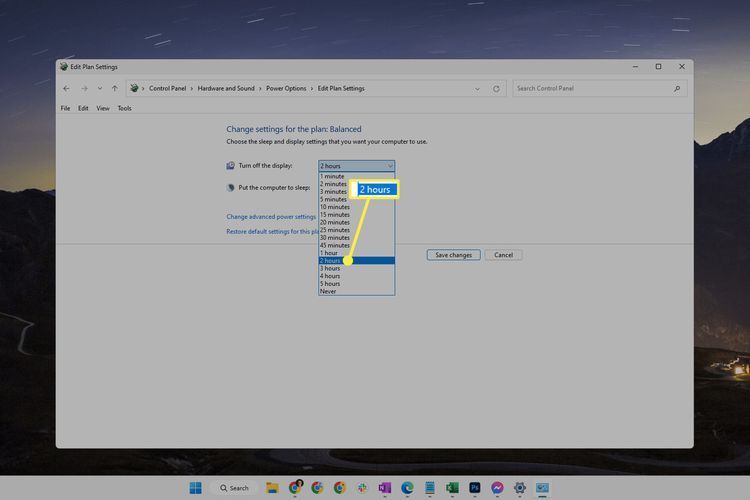The image size is (750, 500).
Task: Open Slack from the taskbar
Action: click(362, 488)
